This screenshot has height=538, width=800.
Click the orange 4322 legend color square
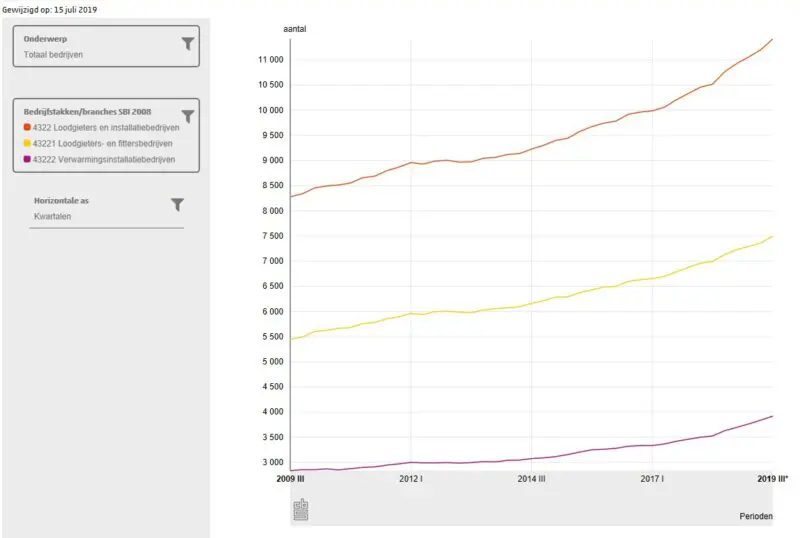(x=27, y=127)
